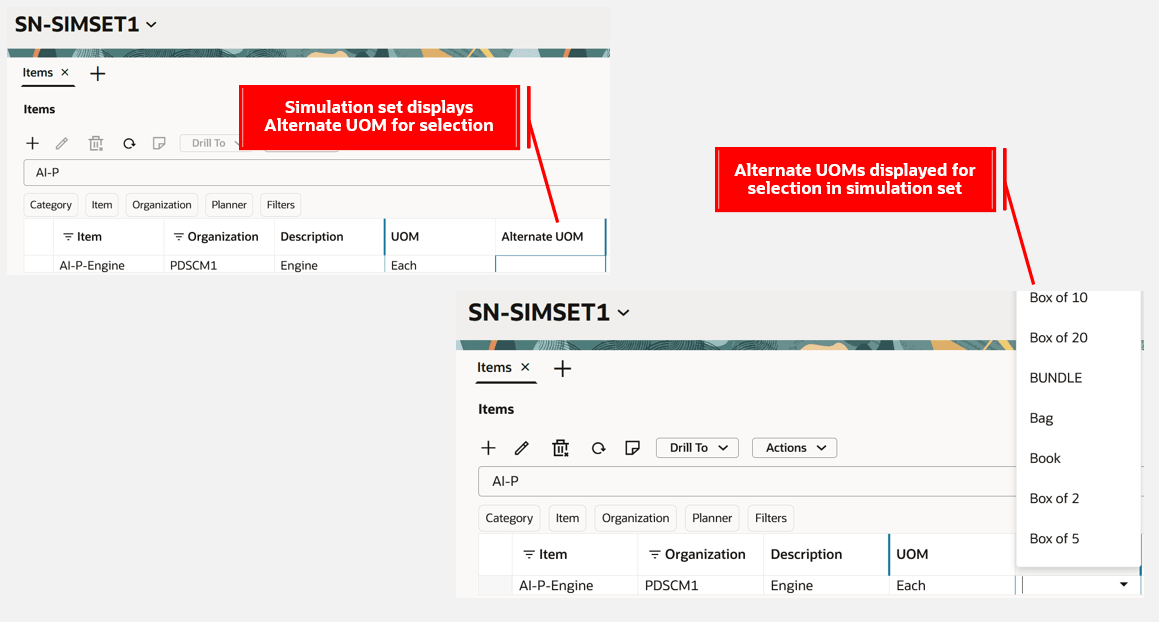
Task: Close the Items tab in the upper panel
Action: (x=63, y=72)
